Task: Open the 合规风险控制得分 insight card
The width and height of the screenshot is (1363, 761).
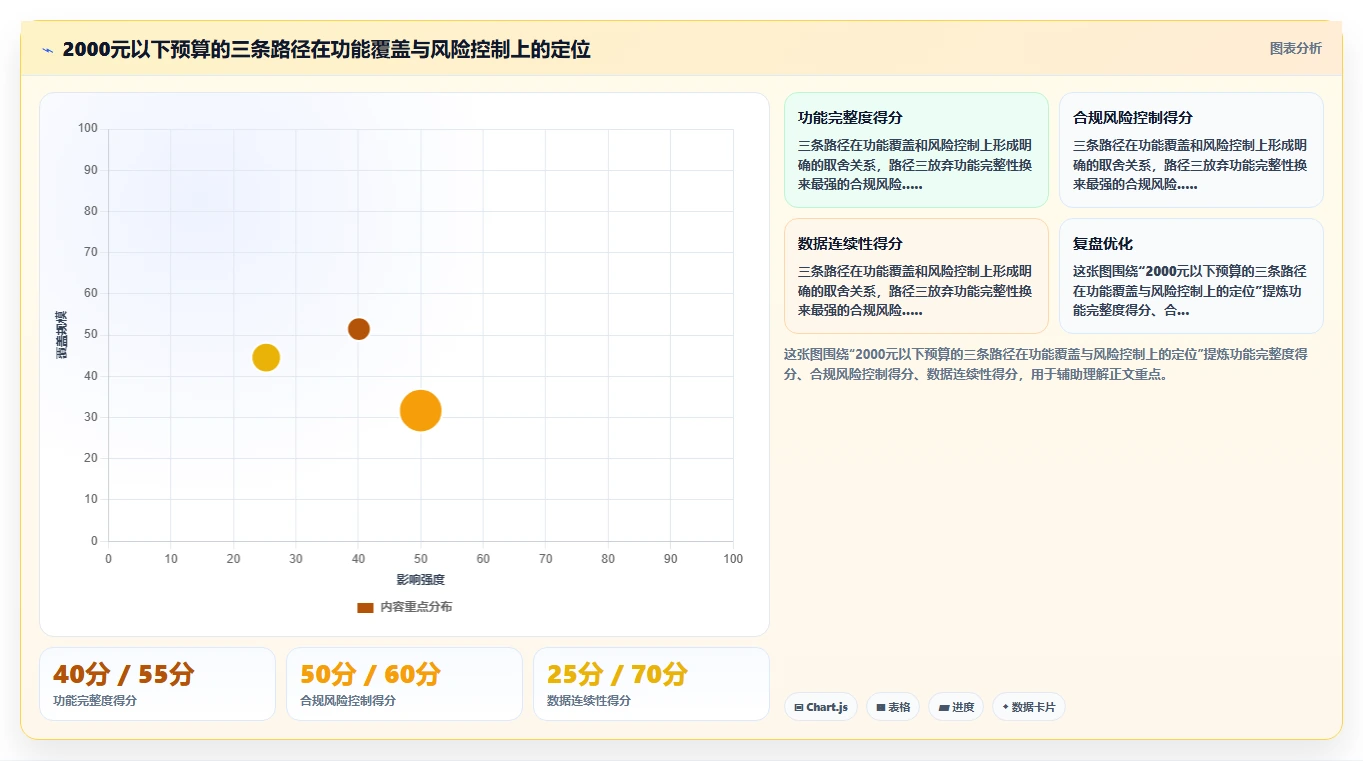Action: pyautogui.click(x=1191, y=150)
